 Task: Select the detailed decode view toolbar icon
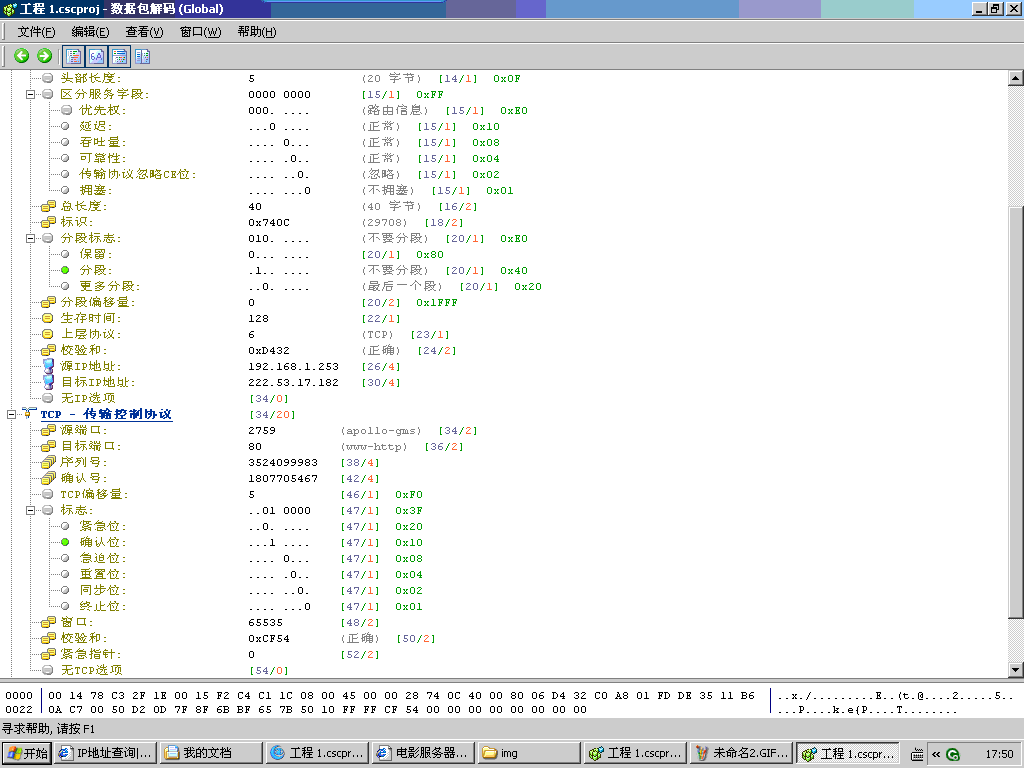tap(120, 56)
